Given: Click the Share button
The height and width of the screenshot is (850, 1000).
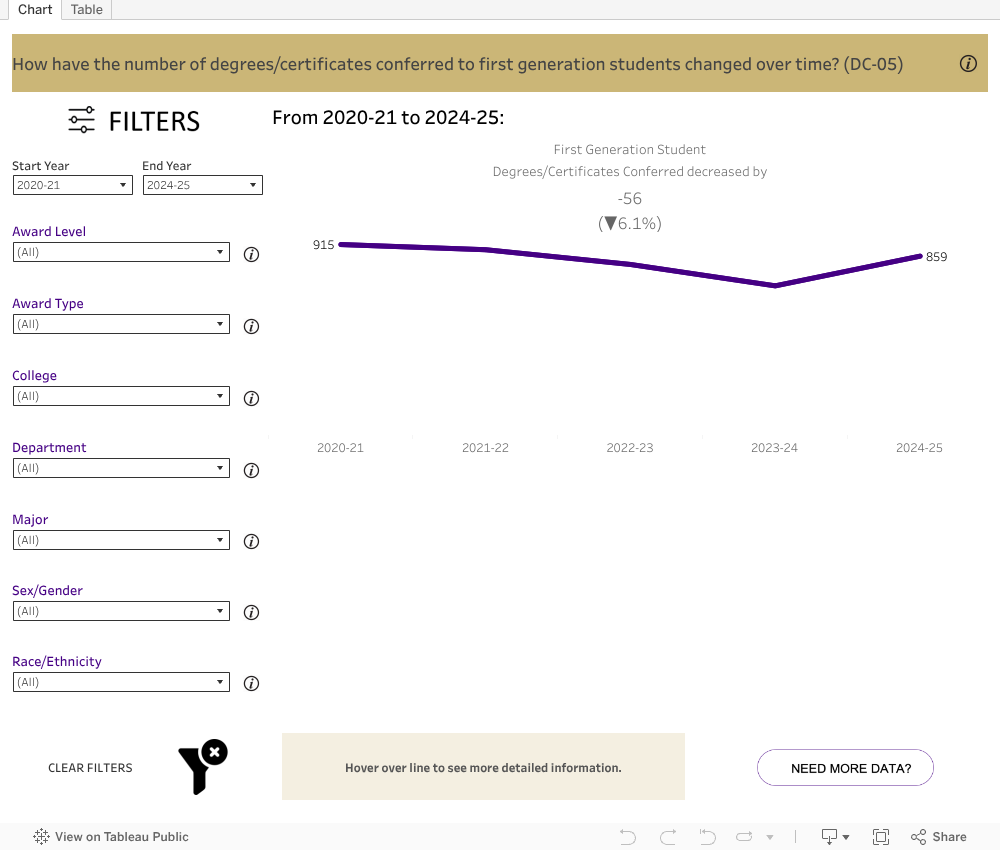Looking at the screenshot, I should point(939,837).
